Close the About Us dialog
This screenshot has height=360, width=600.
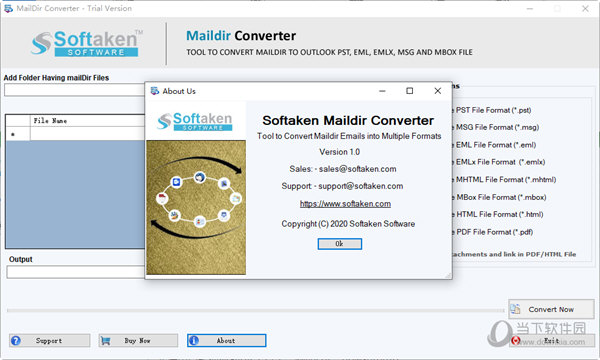[438, 91]
